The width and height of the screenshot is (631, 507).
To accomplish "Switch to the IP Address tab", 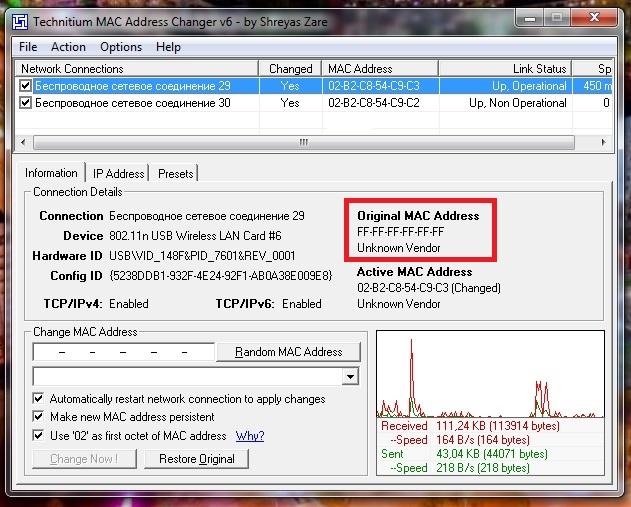I will [118, 174].
